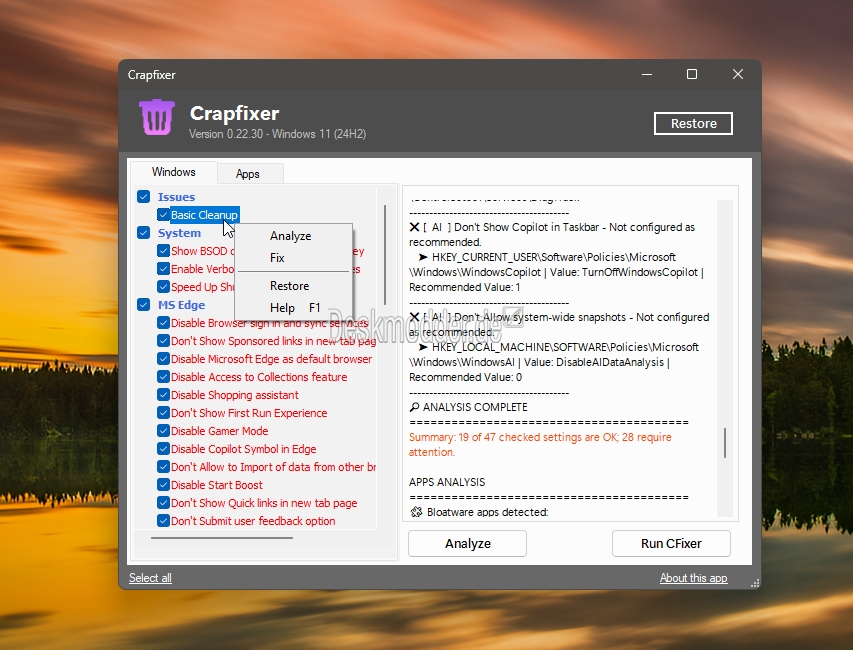The width and height of the screenshot is (853, 650).
Task: Select the MS Edge tree heading
Action: [182, 305]
